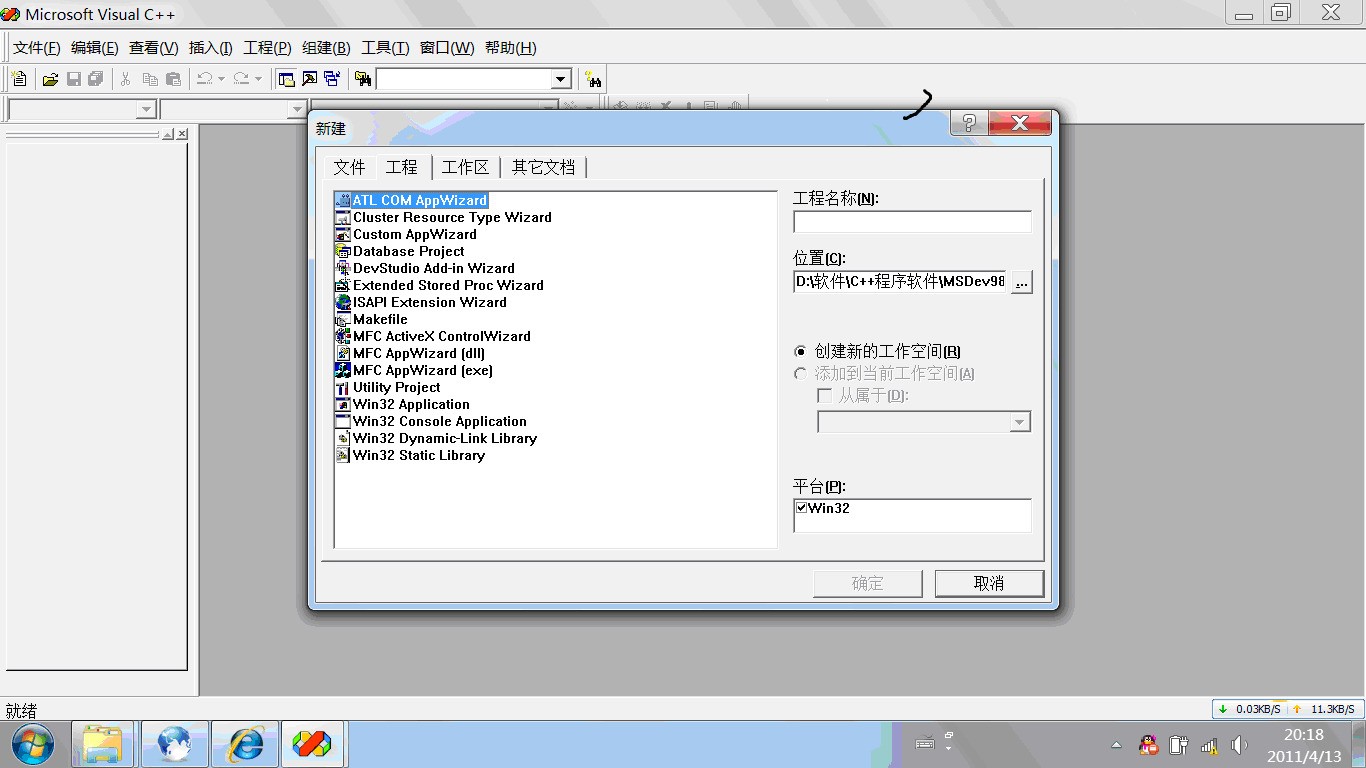Toggle the Workspace window toolbar icon
This screenshot has height=768, width=1366.
pyautogui.click(x=287, y=79)
